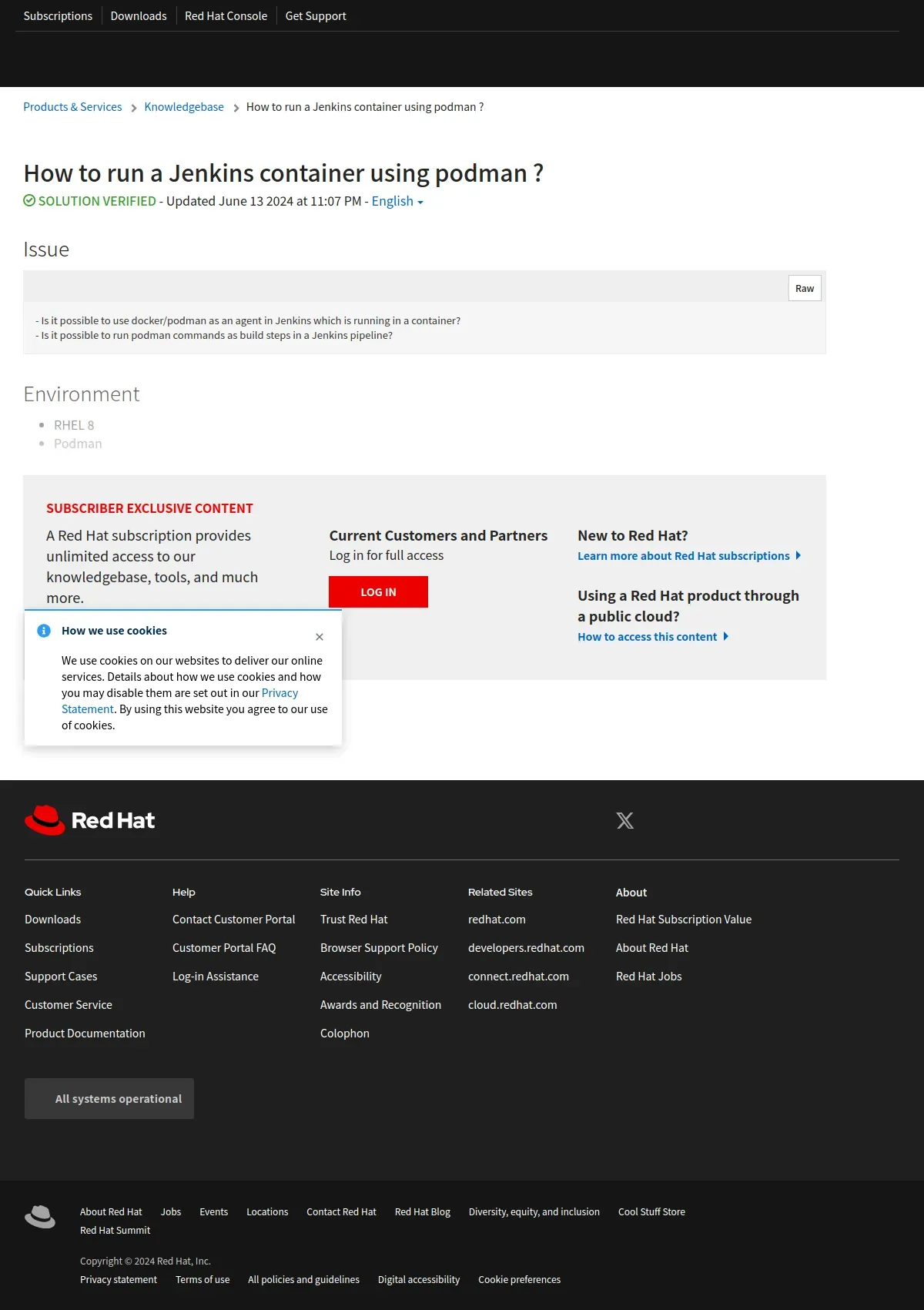Open Locations link in bottom bar
The image size is (924, 1310).
267,1212
